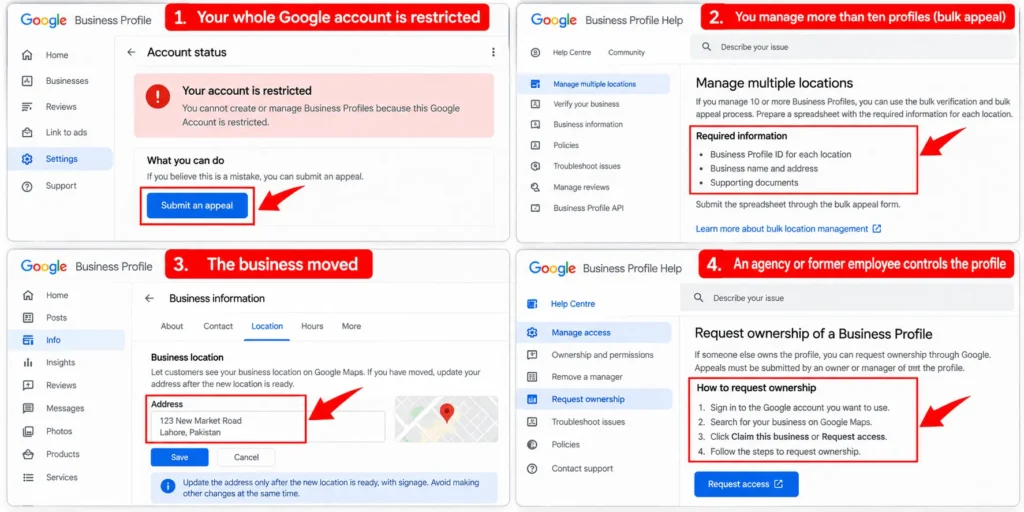1024x512 pixels.
Task: Click the Support question-mark icon
Action: [x=27, y=186]
